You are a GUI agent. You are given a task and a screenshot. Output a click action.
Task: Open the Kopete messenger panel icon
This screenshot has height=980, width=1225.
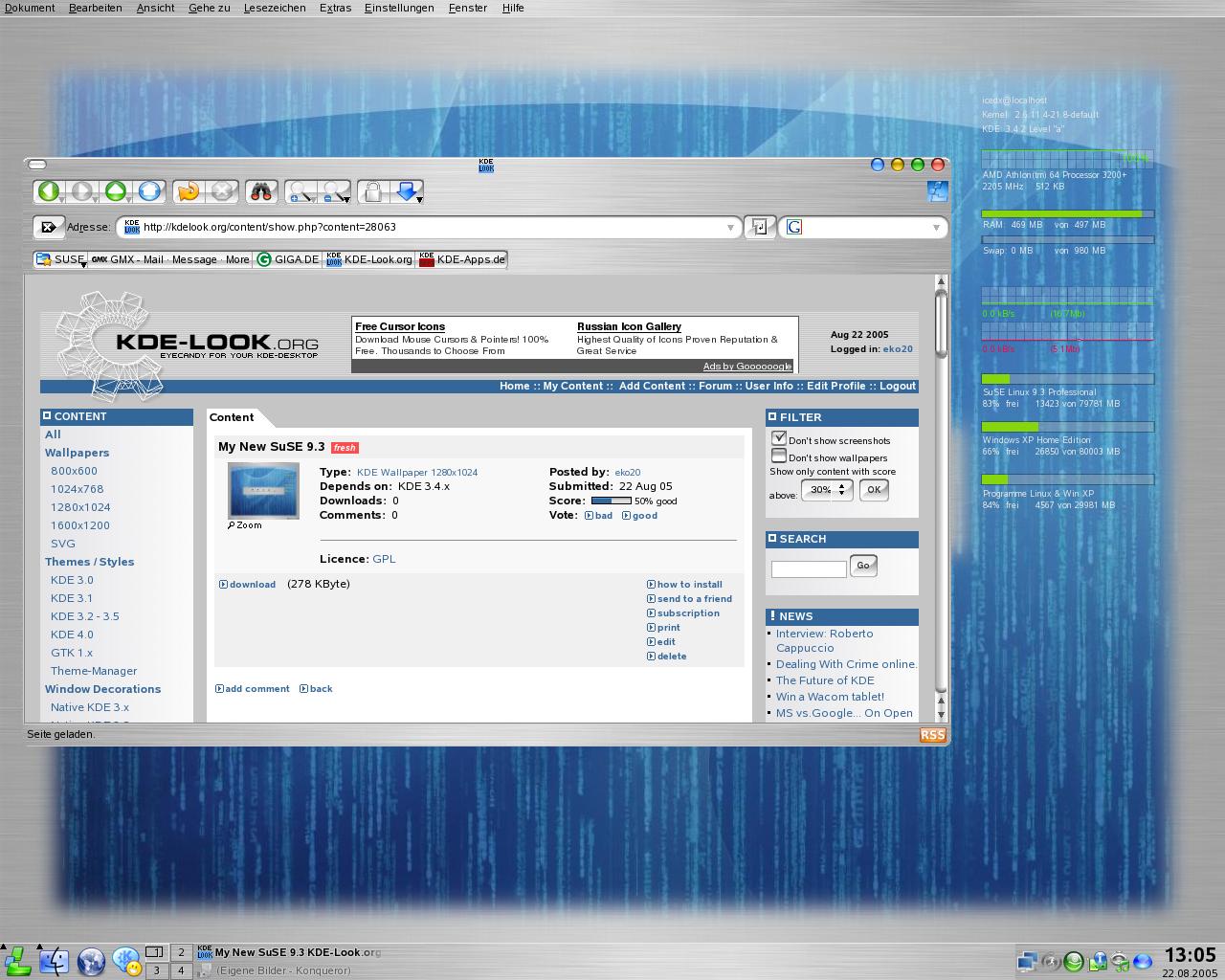(x=126, y=960)
